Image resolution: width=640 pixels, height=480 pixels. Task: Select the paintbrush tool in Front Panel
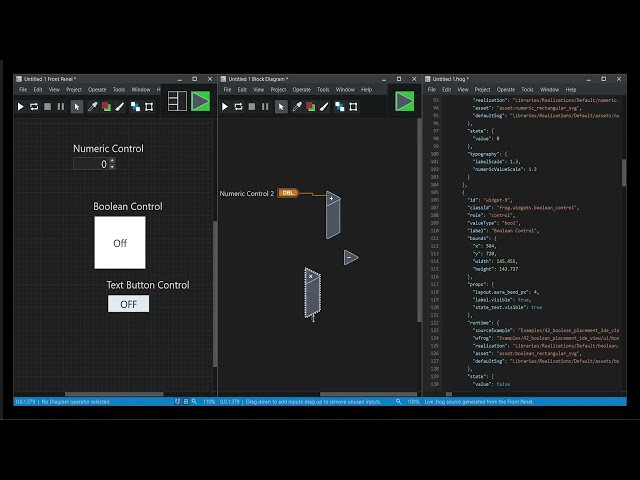point(120,107)
